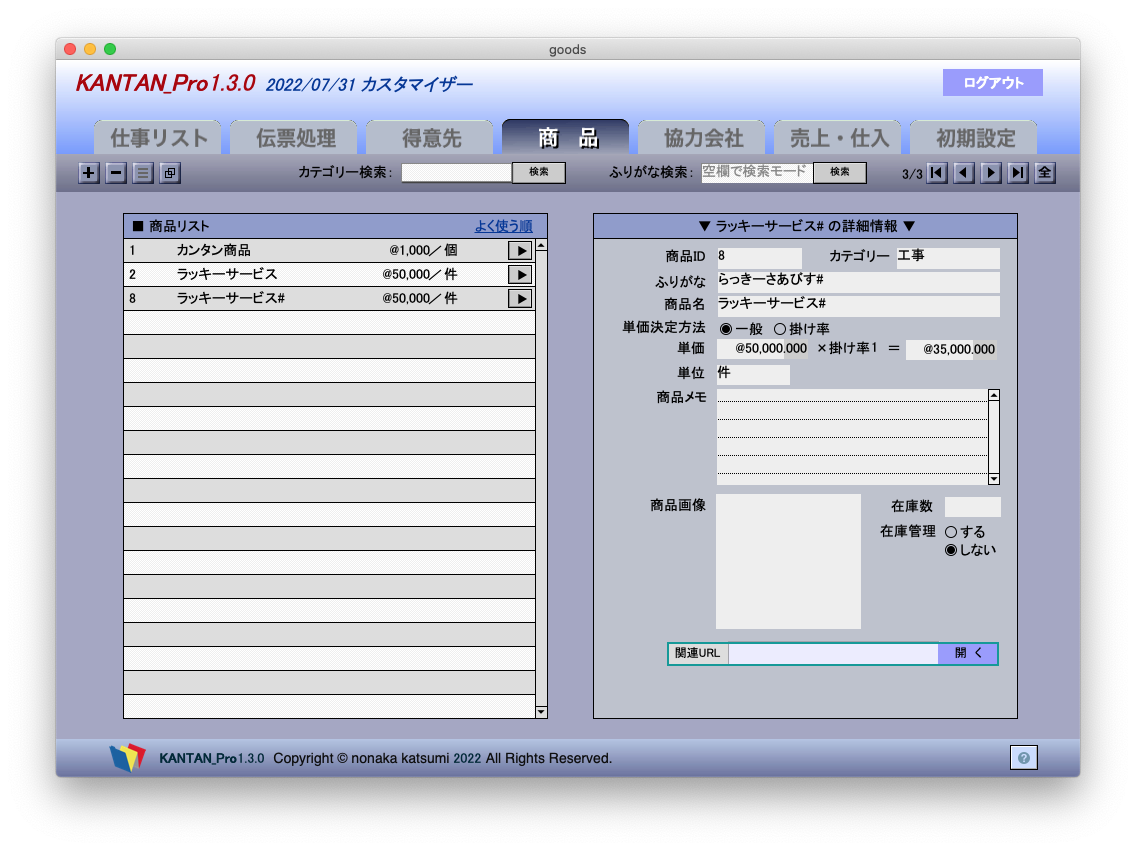Select the 商品 tab

566,137
